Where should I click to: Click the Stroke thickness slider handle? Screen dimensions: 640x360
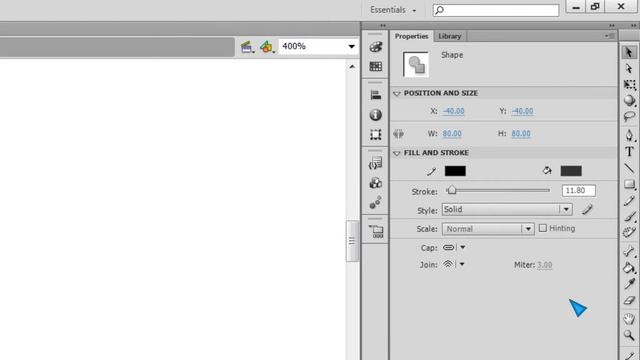(451, 190)
